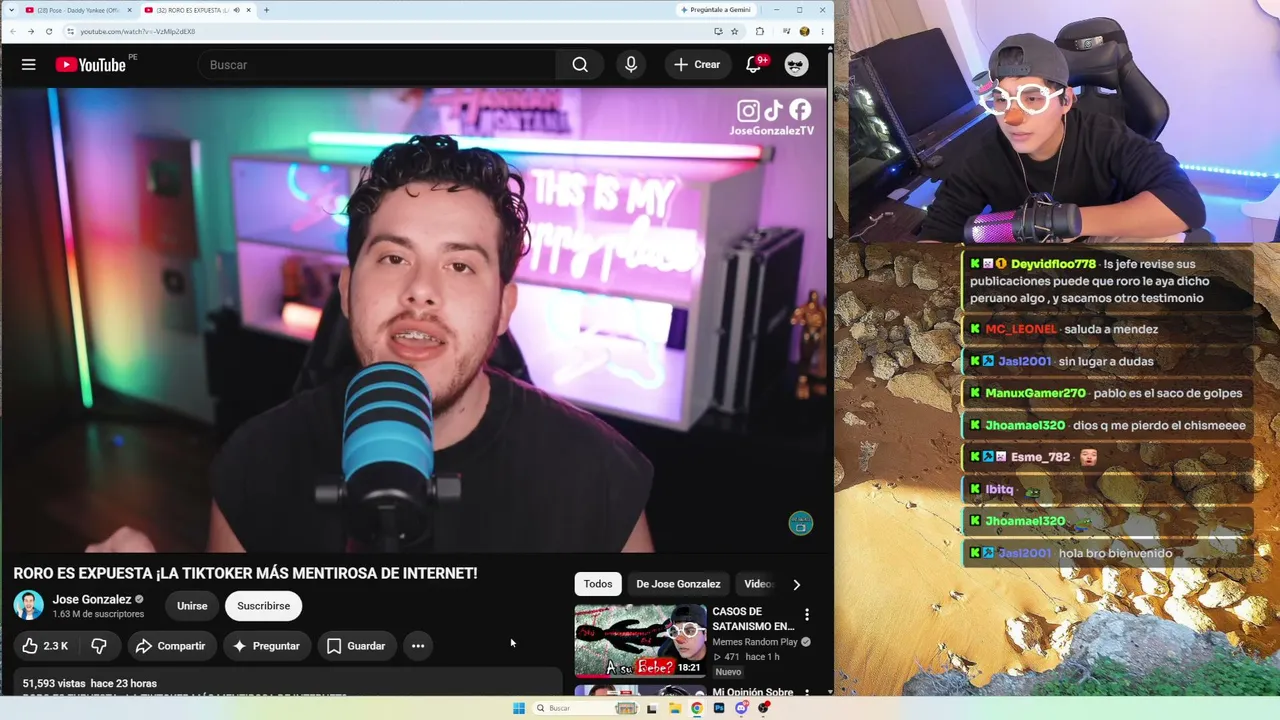Click the Pregúntale a Gemini button

coord(715,10)
